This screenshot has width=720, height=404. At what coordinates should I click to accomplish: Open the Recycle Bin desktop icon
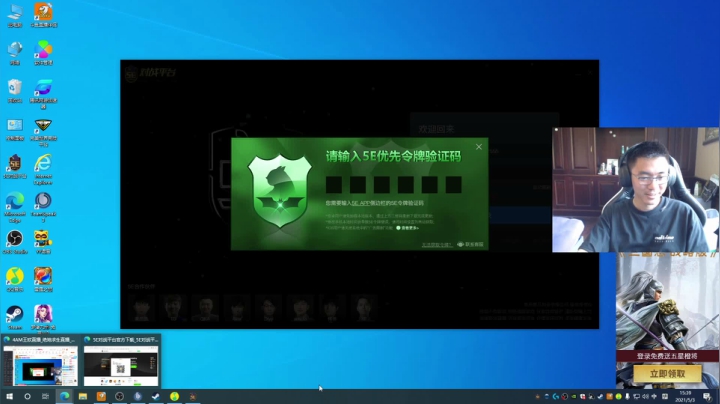coord(15,90)
